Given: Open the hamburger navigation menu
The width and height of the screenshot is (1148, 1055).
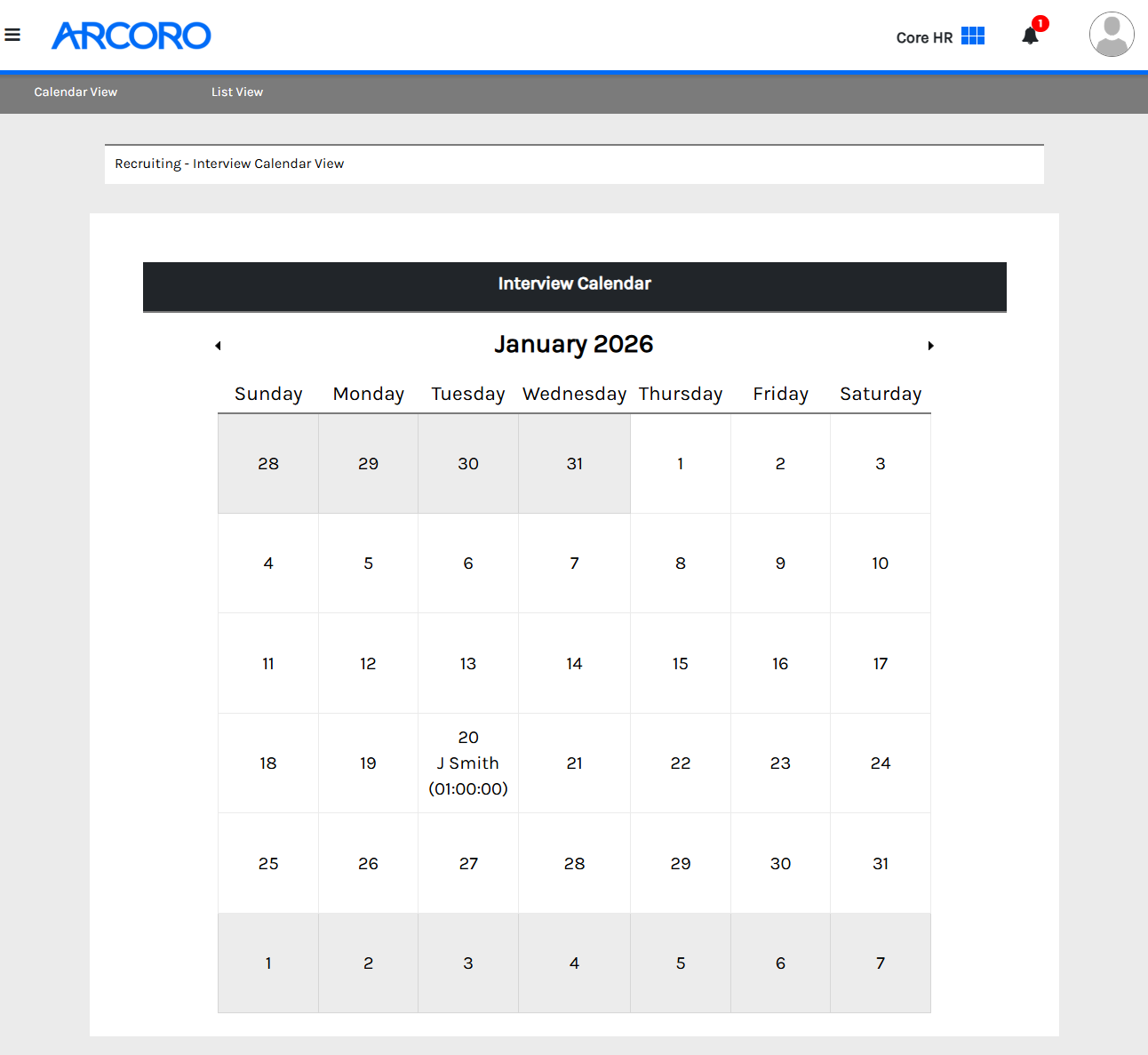Looking at the screenshot, I should 12,36.
